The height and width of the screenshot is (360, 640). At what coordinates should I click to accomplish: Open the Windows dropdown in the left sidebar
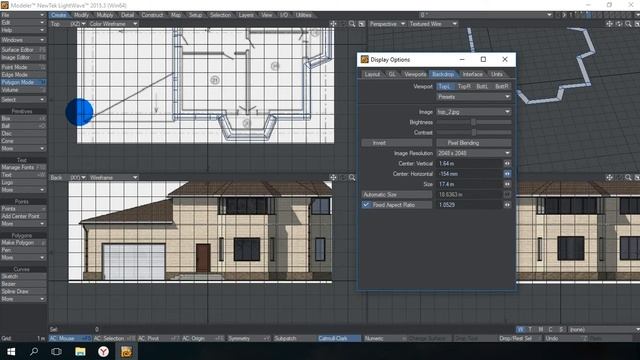coord(23,40)
